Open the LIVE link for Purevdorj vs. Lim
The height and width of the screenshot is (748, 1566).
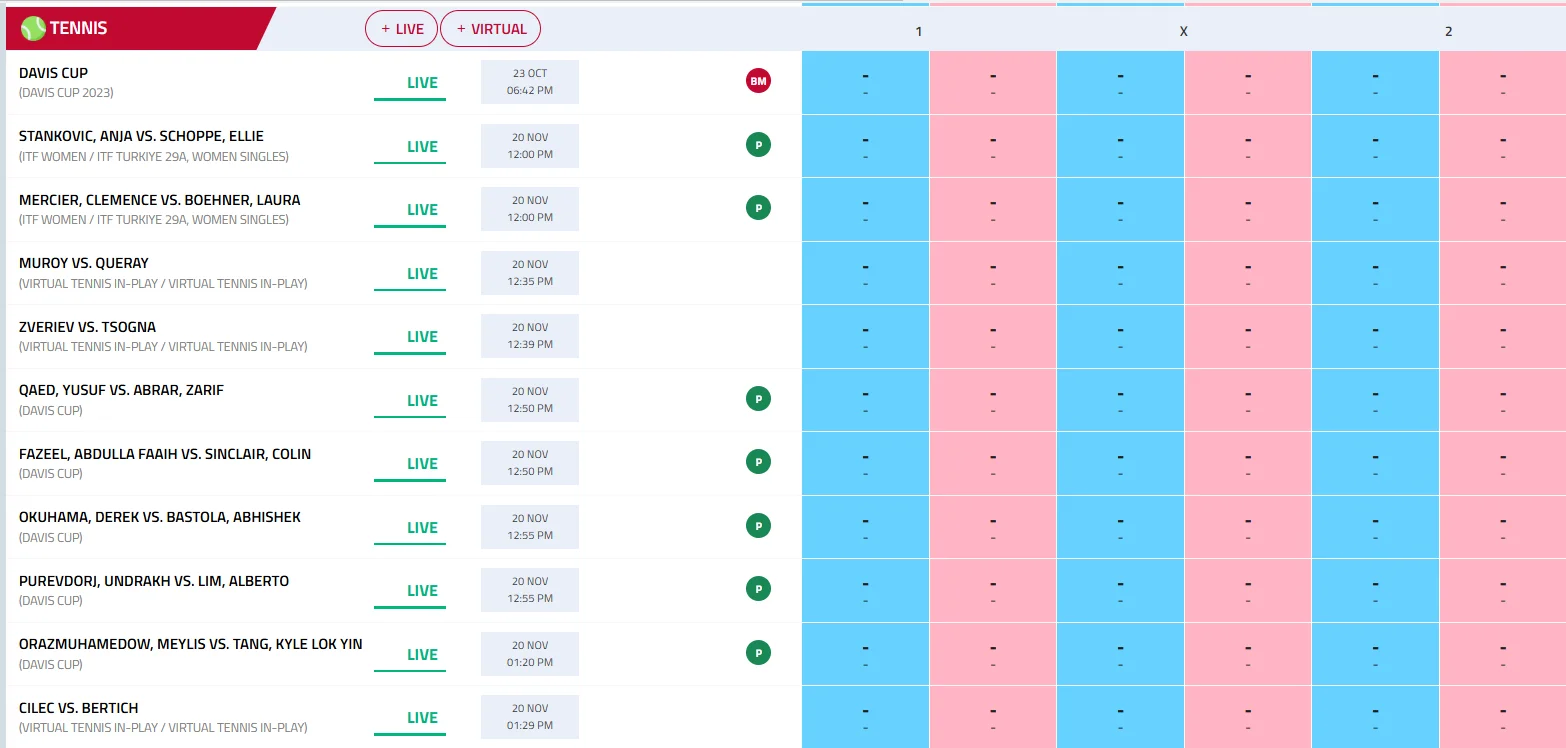coord(410,592)
